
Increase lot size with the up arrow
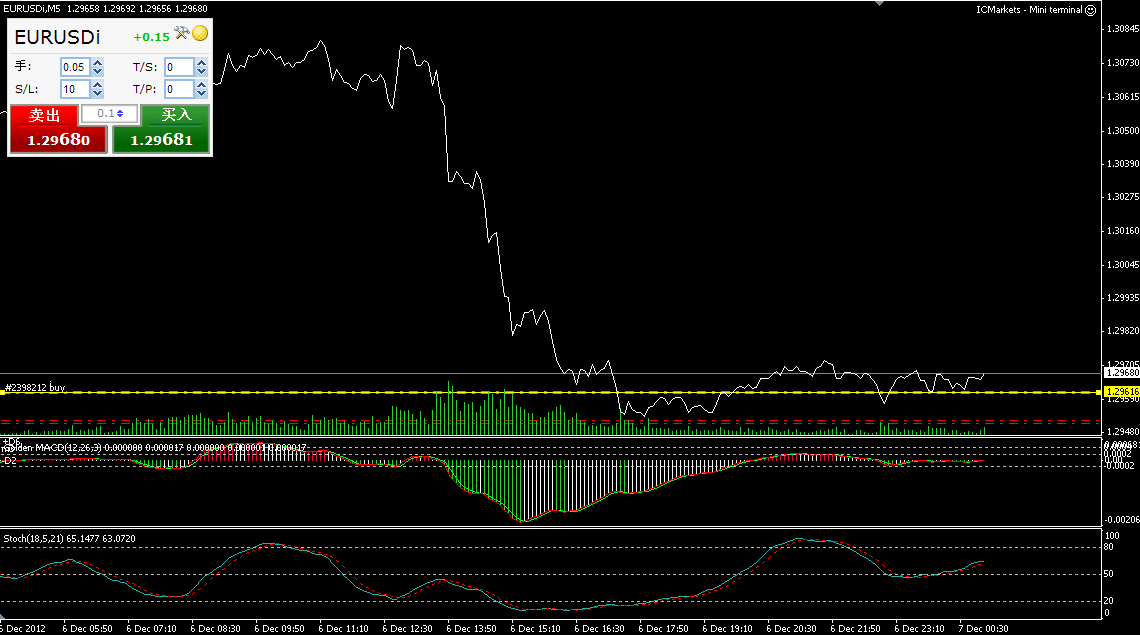point(97,63)
